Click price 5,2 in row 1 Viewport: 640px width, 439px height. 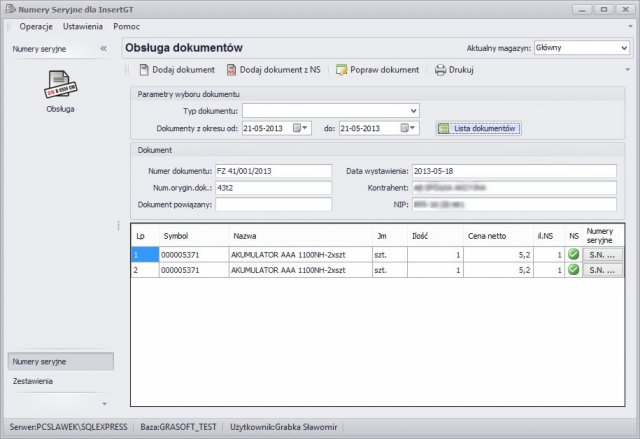[x=498, y=255]
